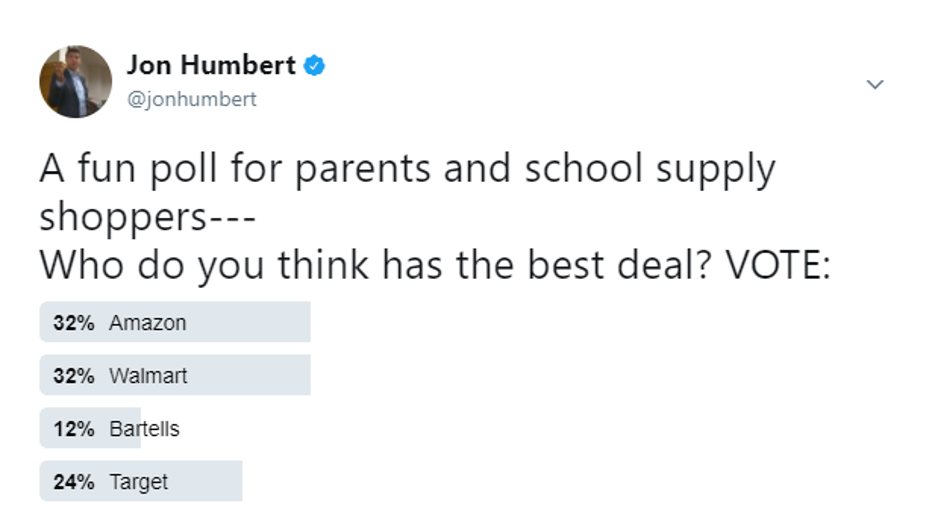Click the Target option label
932x524 pixels.
coord(139,482)
